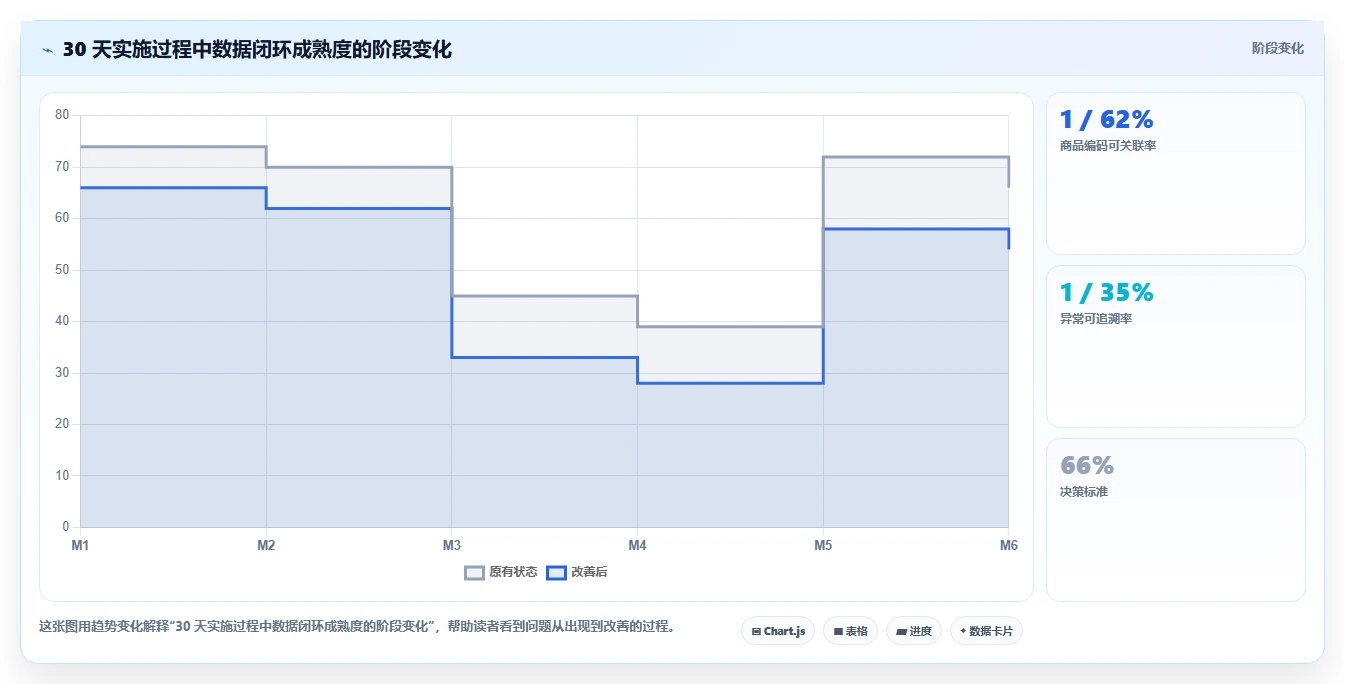This screenshot has height=684, width=1345.
Task: Click the M6 axis label
Action: coord(1009,545)
